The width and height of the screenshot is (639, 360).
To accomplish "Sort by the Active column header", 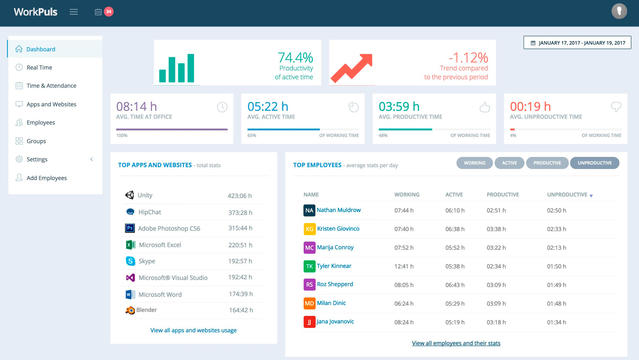I will (x=454, y=195).
